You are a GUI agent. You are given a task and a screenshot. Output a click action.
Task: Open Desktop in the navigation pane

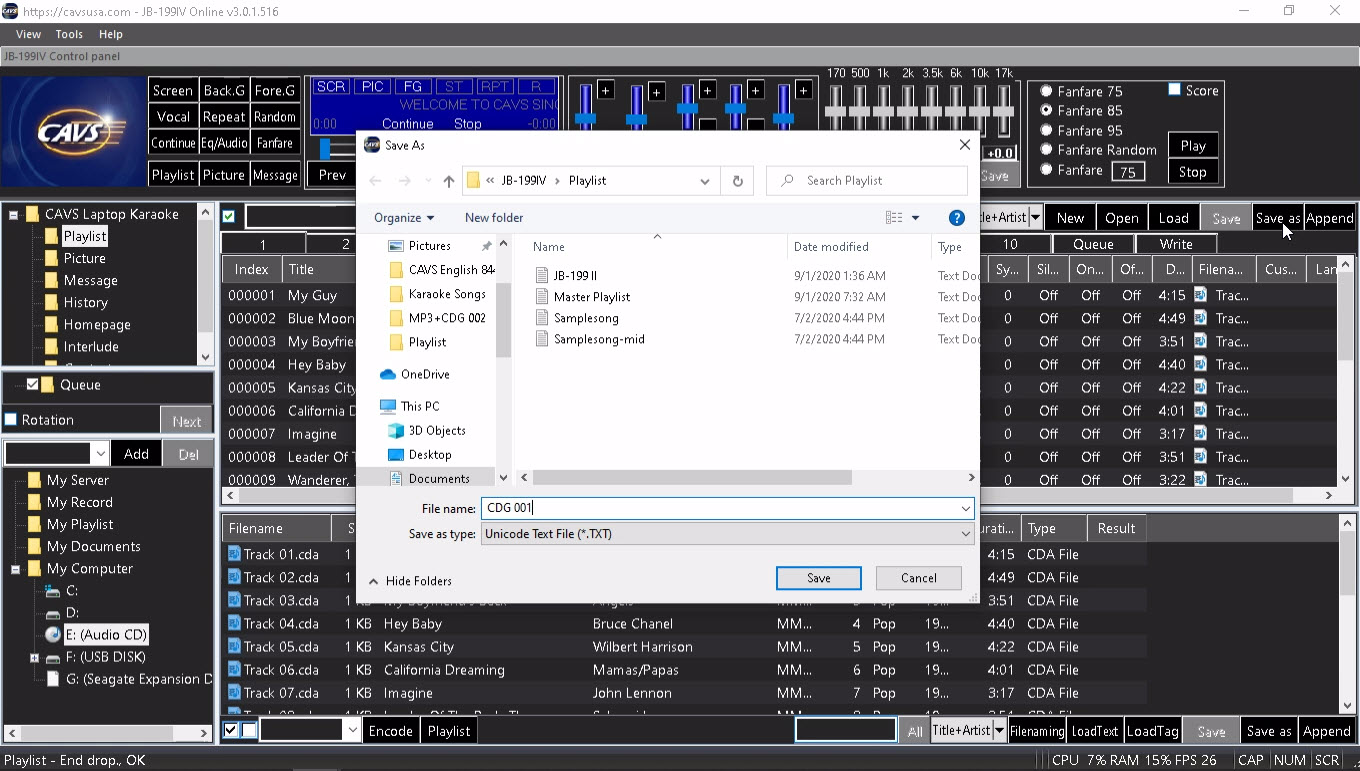coord(419,454)
